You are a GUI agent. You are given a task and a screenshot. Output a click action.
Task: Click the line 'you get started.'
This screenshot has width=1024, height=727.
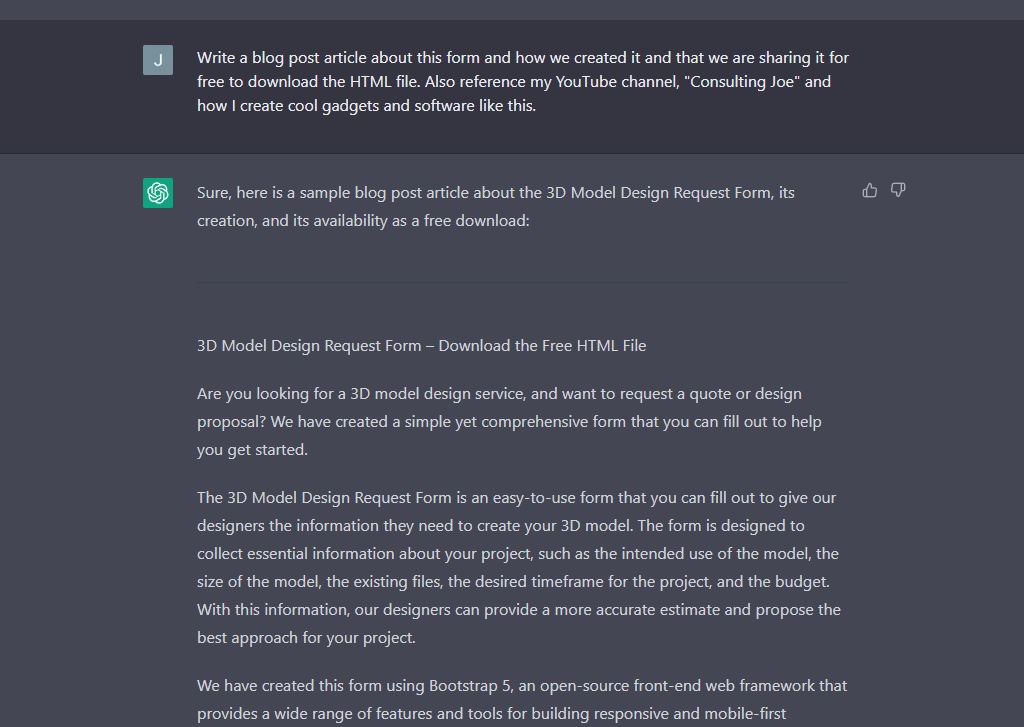[252, 450]
